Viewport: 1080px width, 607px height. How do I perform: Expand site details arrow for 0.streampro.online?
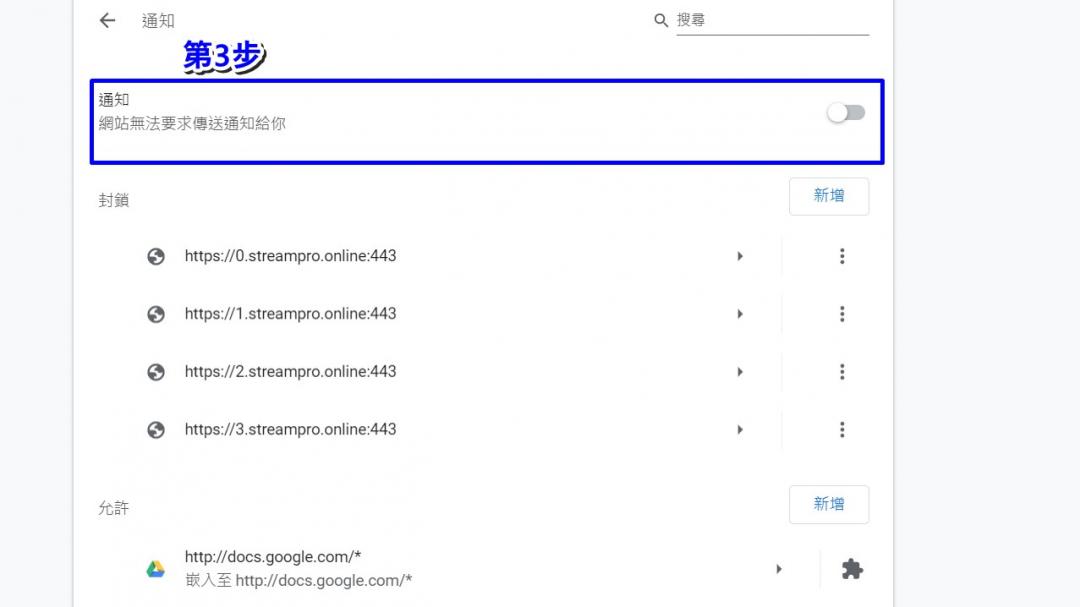[x=740, y=257]
